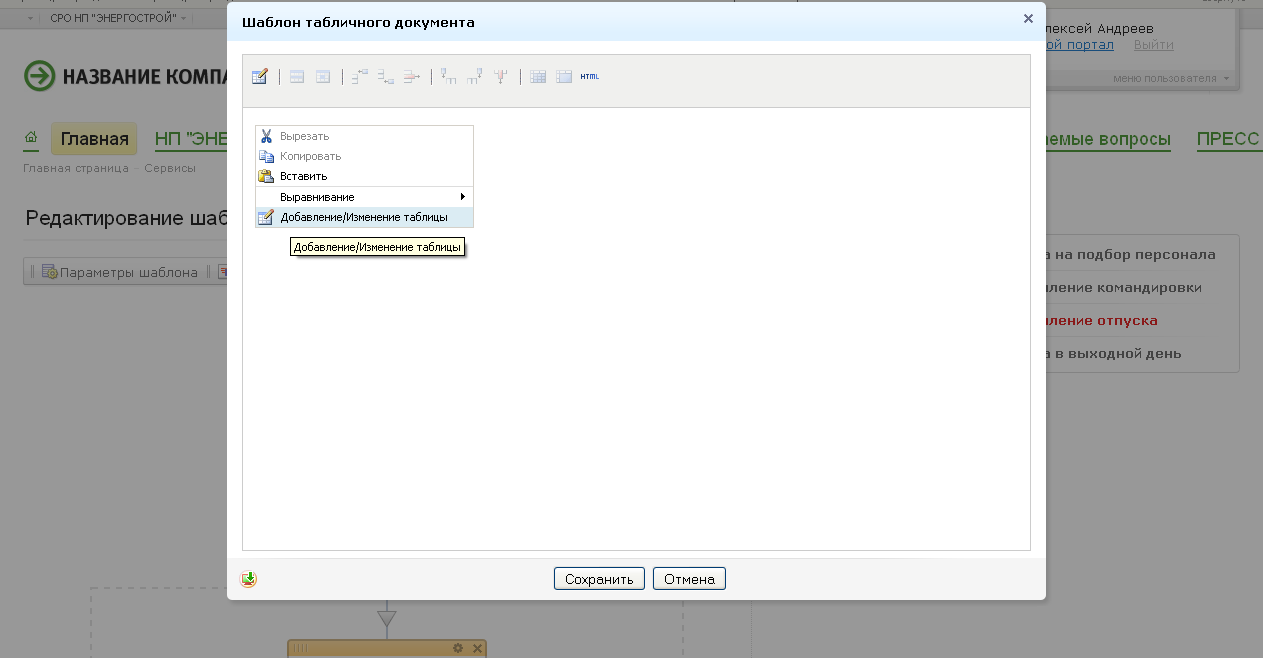Viewport: 1263px width, 658px height.
Task: Click insert row after toolbar icon
Action: 386,77
